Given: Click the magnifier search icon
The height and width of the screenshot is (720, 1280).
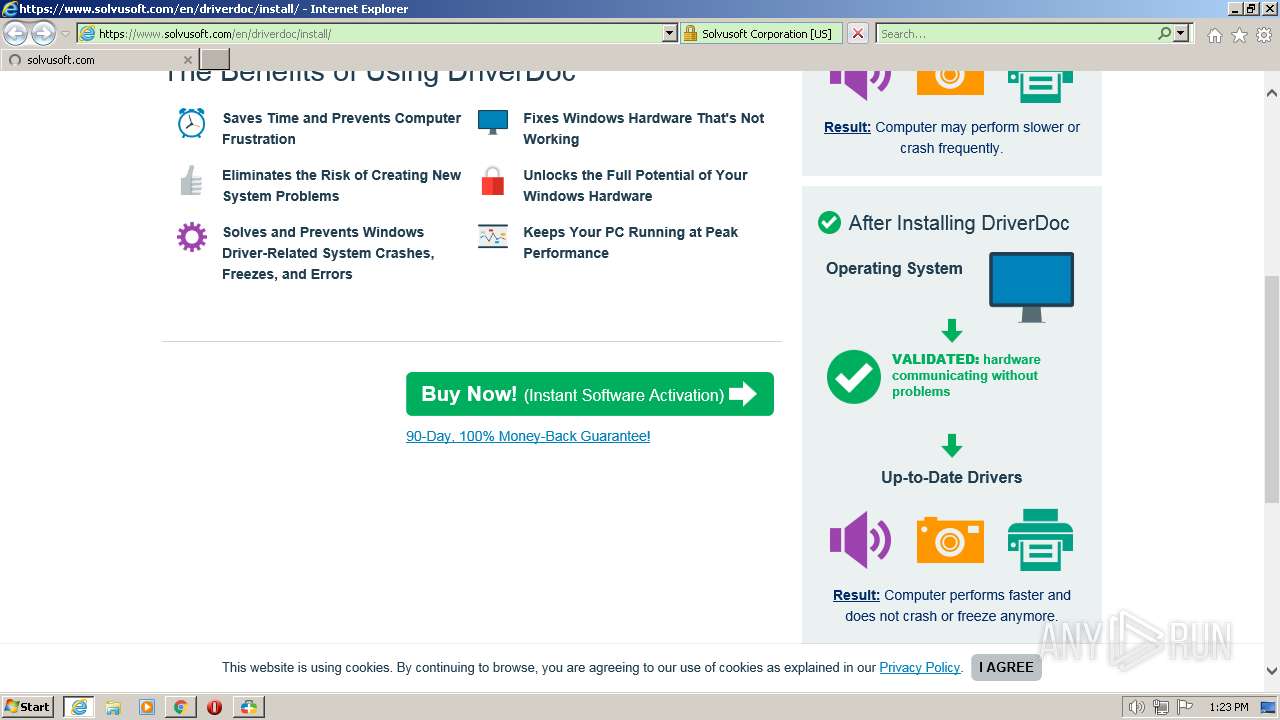Looking at the screenshot, I should (1164, 33).
